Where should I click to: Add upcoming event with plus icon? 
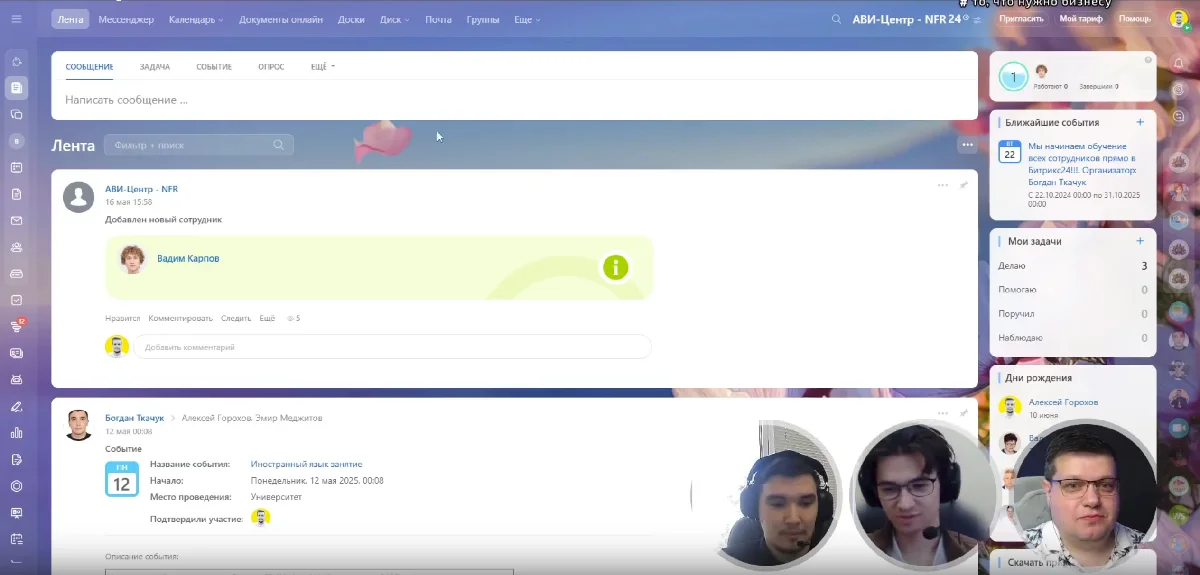point(1140,122)
